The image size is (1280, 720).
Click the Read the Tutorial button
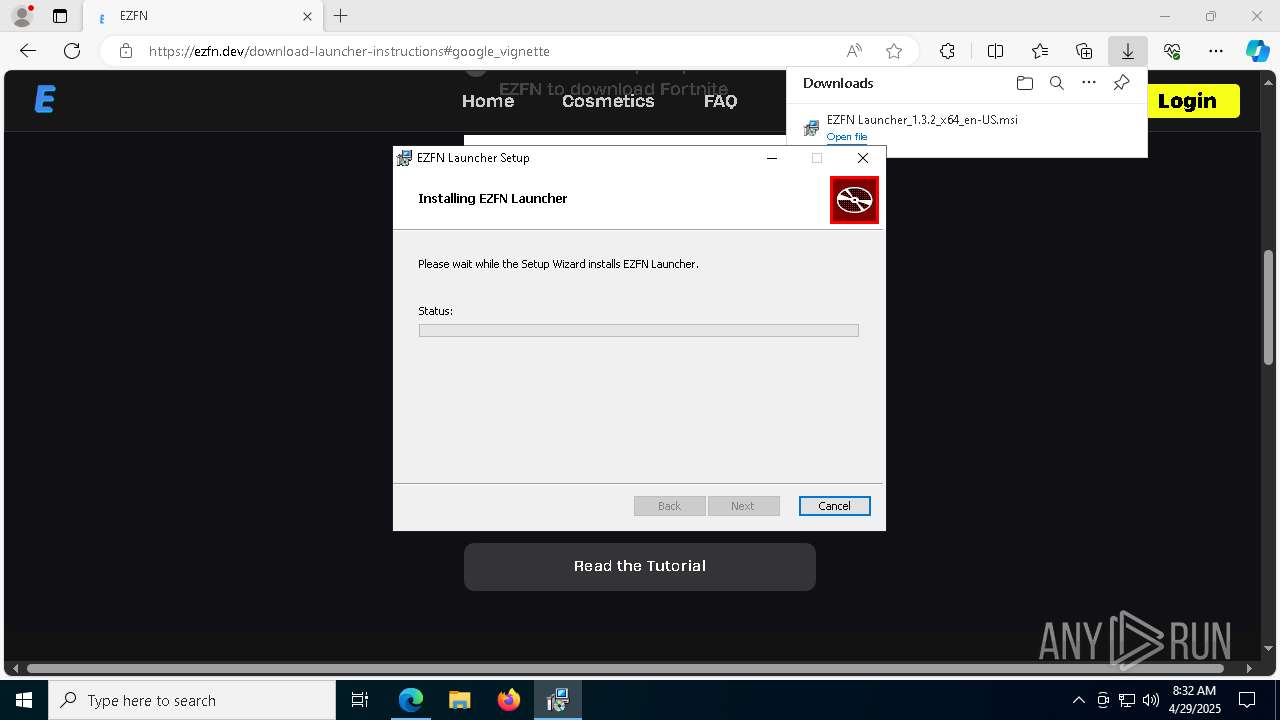point(640,566)
